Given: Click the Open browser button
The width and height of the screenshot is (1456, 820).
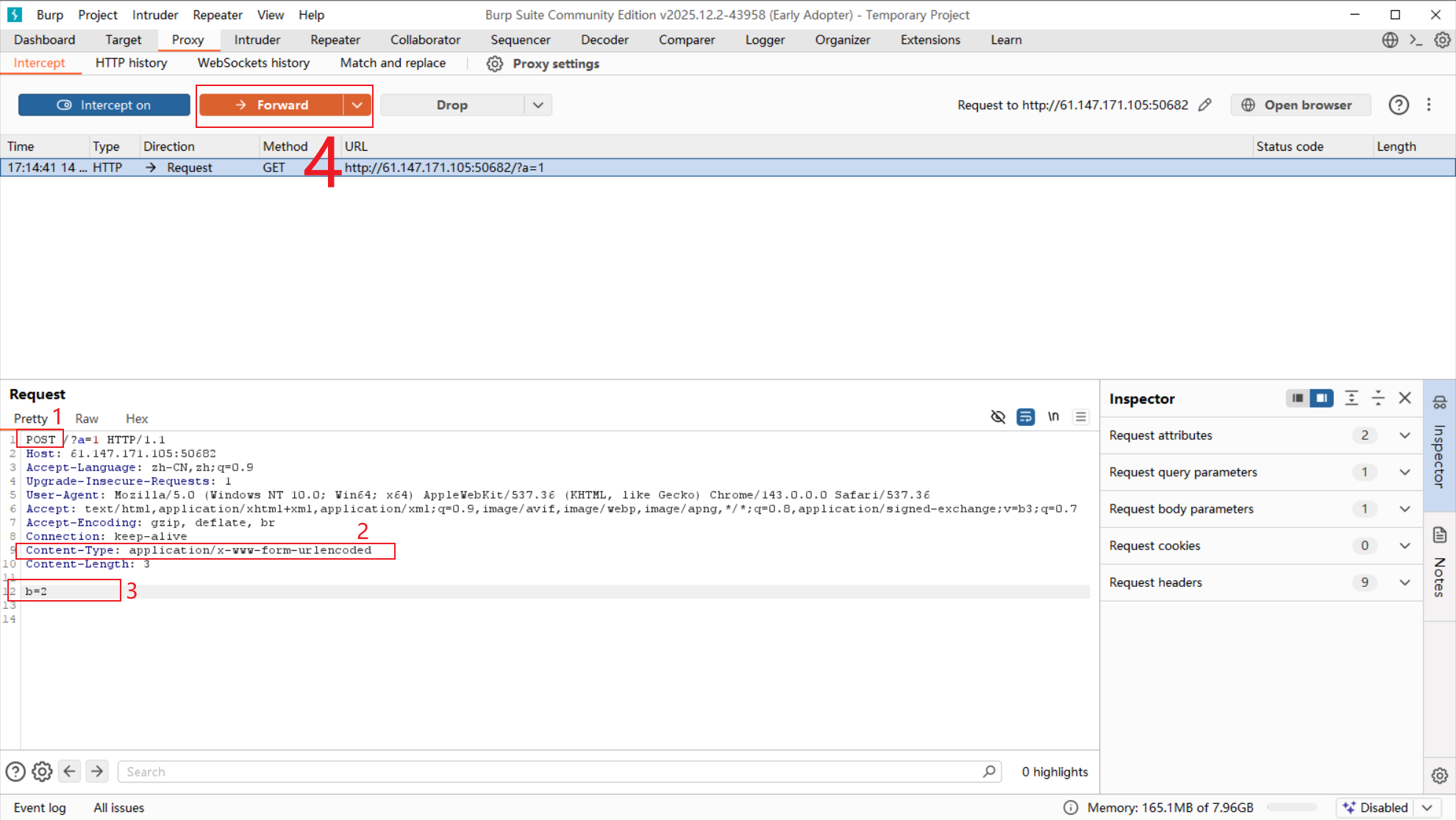Looking at the screenshot, I should coord(1299,105).
